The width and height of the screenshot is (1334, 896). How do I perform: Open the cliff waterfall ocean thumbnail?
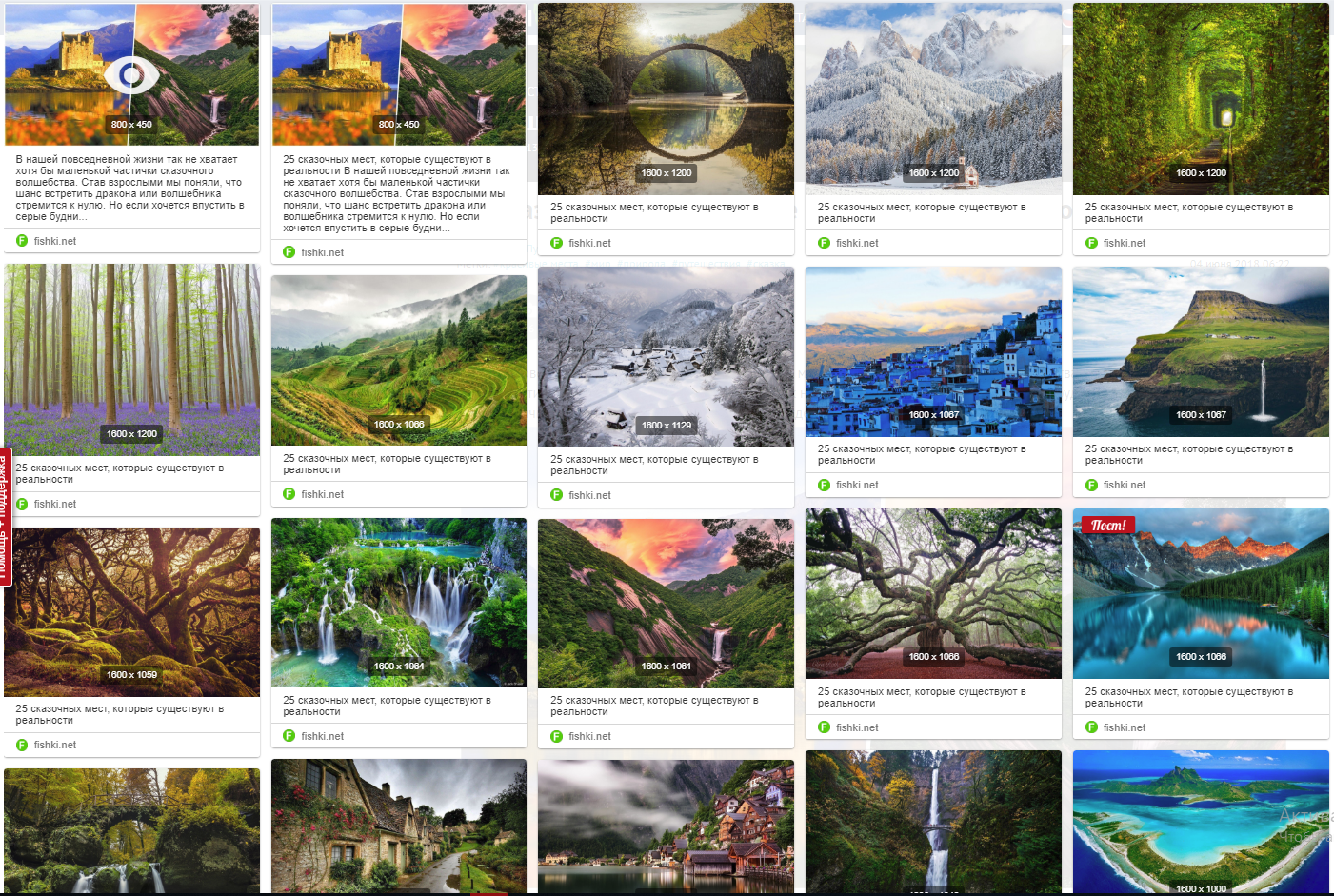(x=1201, y=351)
